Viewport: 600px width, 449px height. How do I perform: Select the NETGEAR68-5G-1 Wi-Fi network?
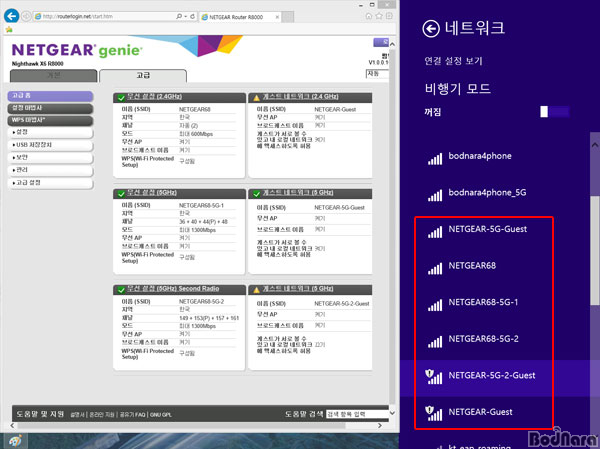(x=494, y=302)
